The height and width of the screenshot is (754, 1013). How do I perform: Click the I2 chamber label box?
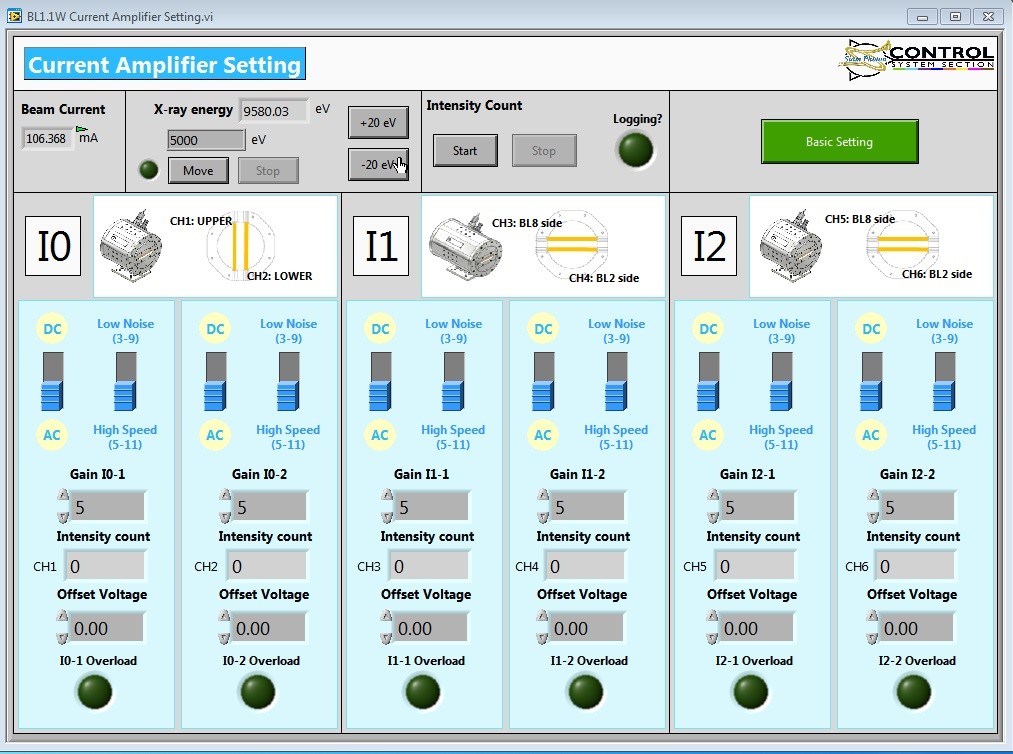pos(709,246)
